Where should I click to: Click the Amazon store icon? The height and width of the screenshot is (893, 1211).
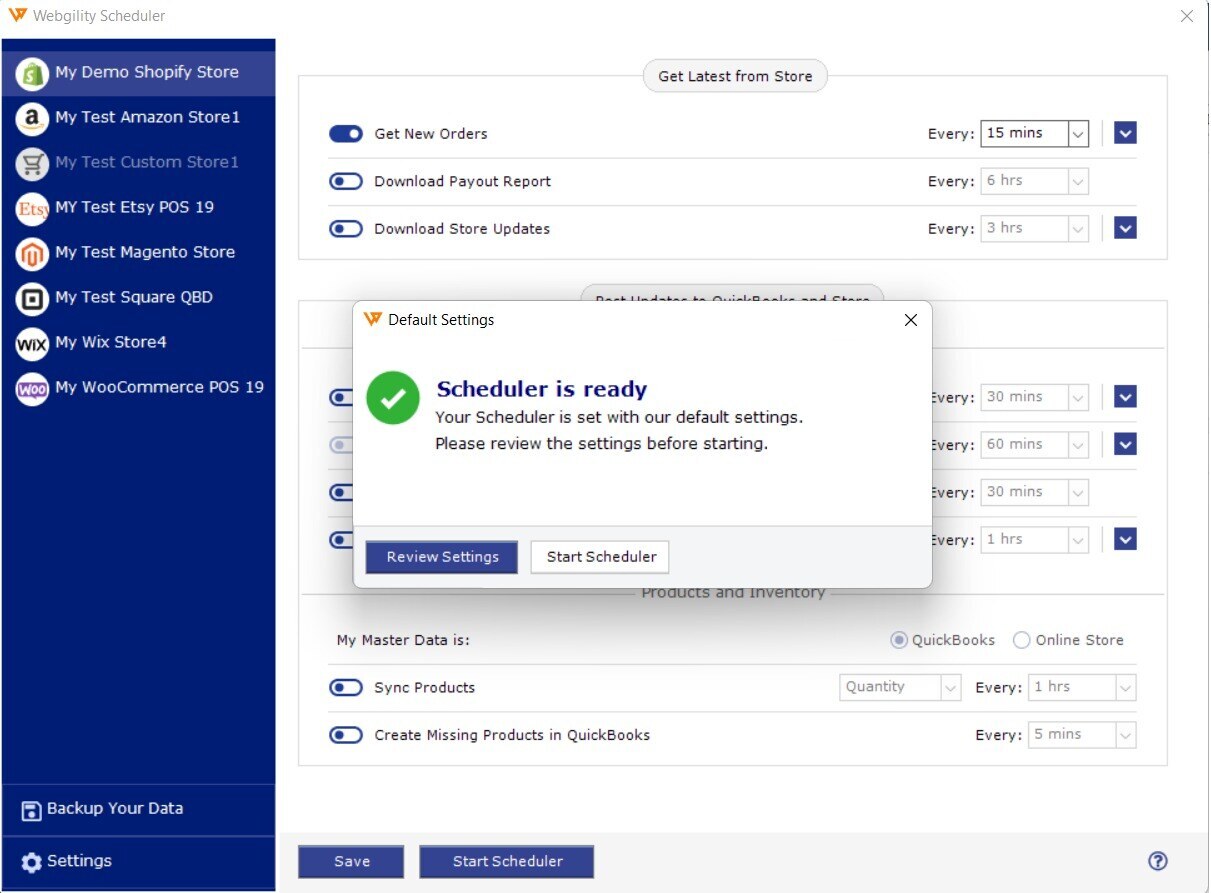(x=33, y=118)
